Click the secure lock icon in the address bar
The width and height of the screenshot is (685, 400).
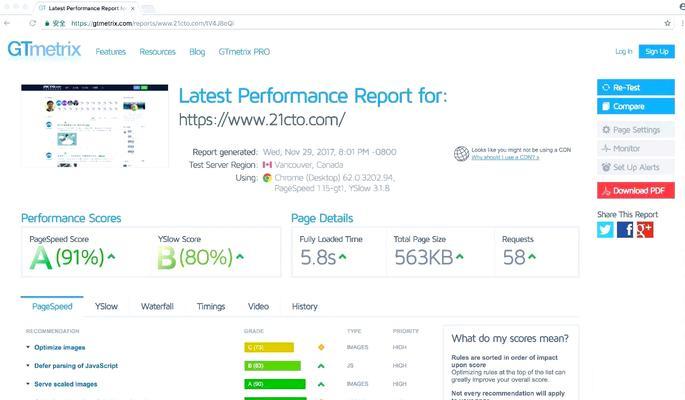tap(47, 23)
